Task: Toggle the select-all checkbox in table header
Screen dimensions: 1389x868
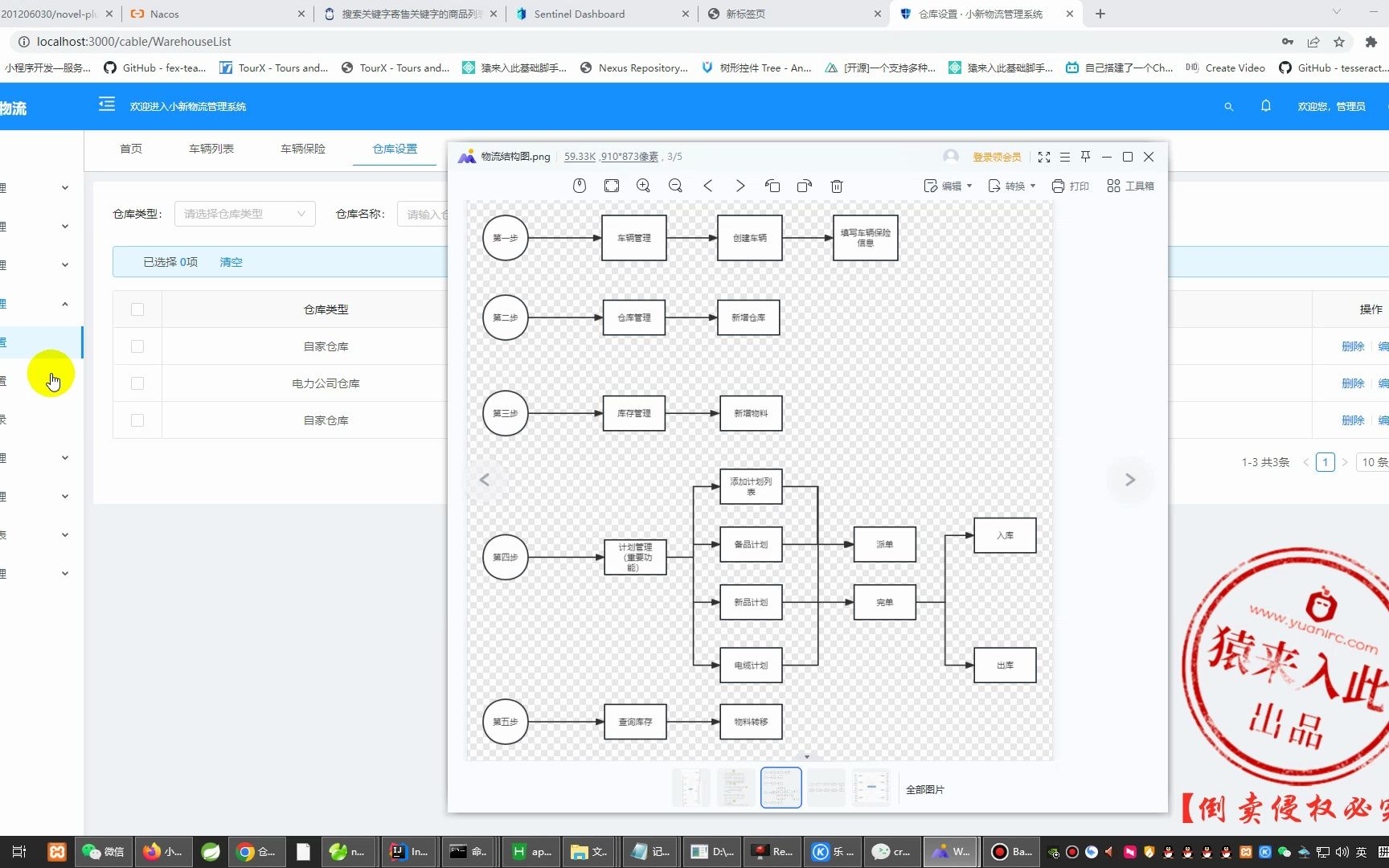Action: coord(137,309)
